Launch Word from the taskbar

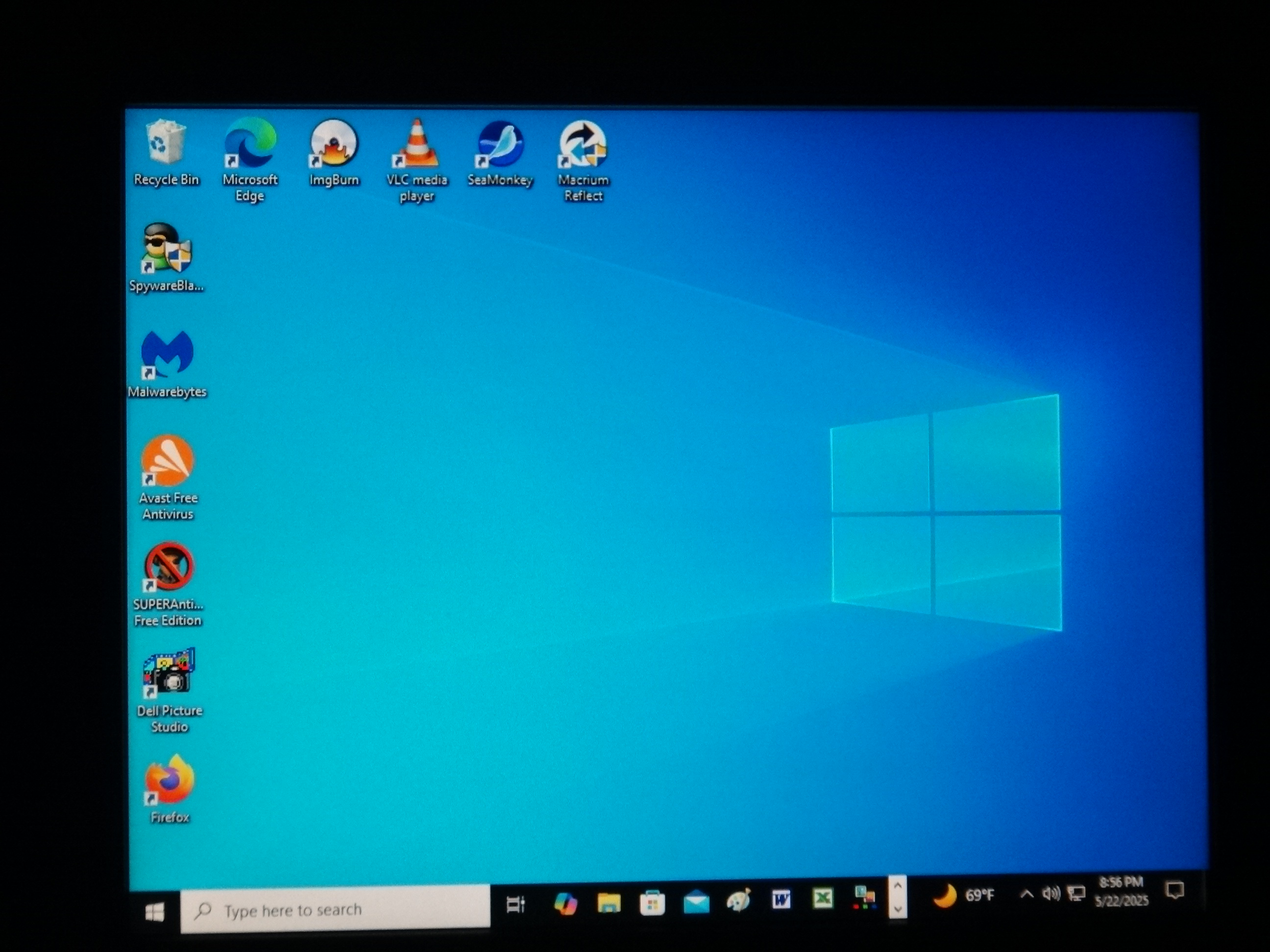pos(781,899)
